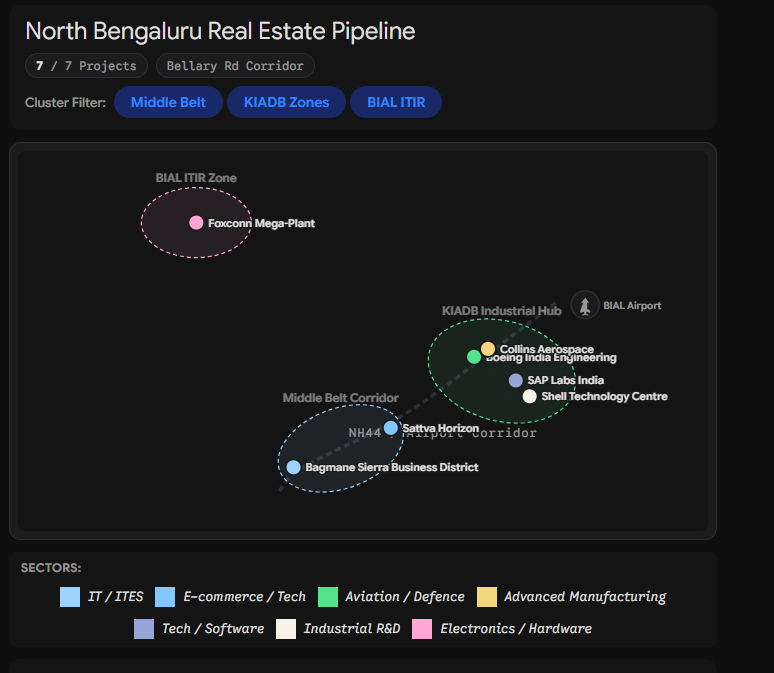774x673 pixels.
Task: Select the Boeing India Engineering green marker
Action: click(474, 356)
